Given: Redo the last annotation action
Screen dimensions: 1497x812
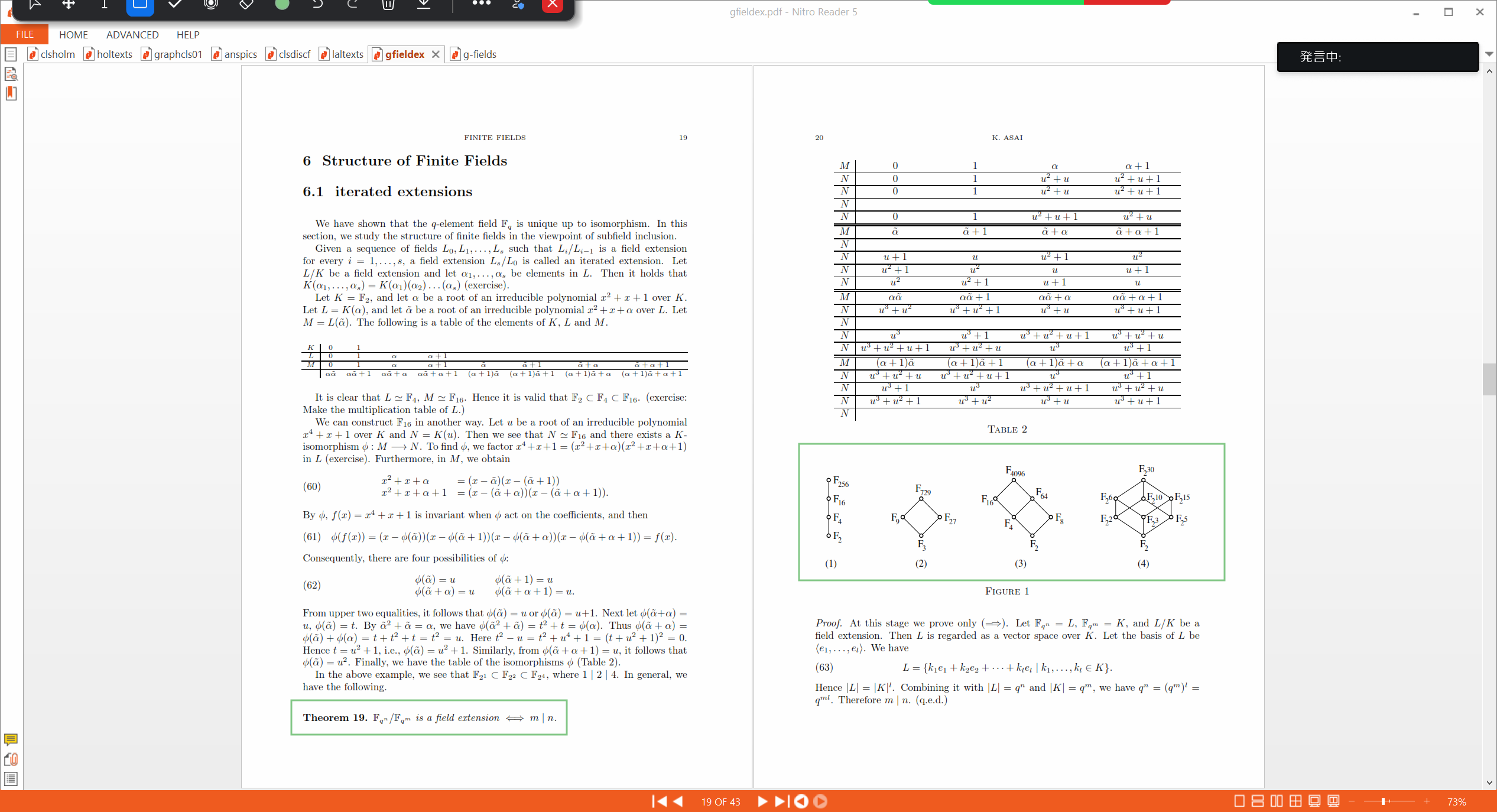Looking at the screenshot, I should click(353, 5).
